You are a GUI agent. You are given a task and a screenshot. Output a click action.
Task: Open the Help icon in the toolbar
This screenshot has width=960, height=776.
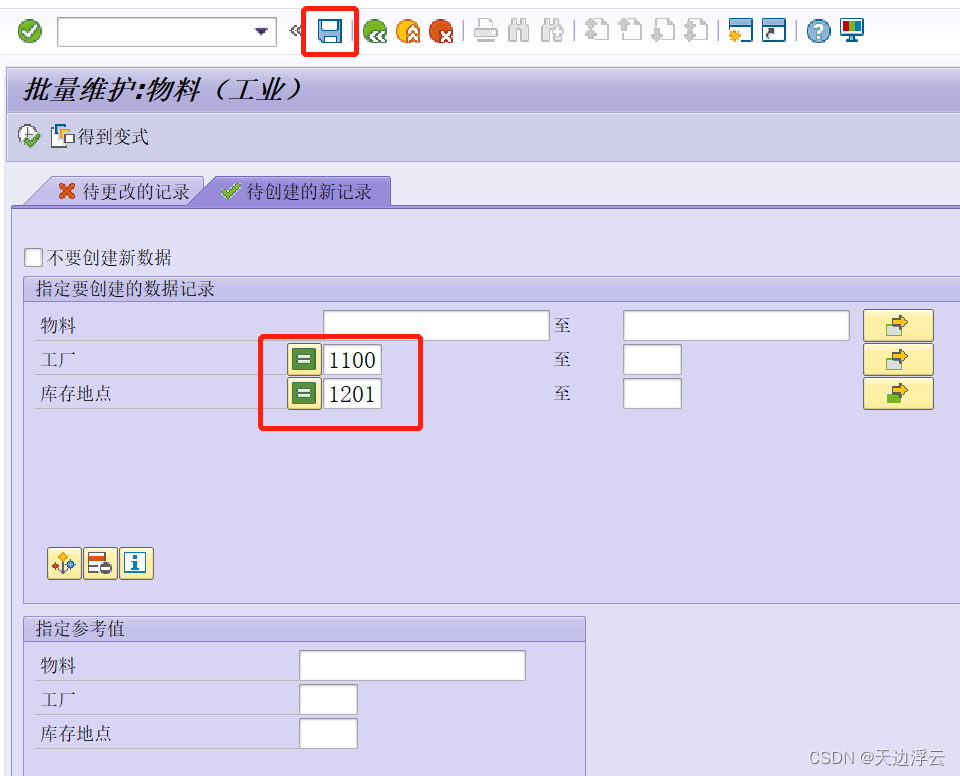[818, 30]
